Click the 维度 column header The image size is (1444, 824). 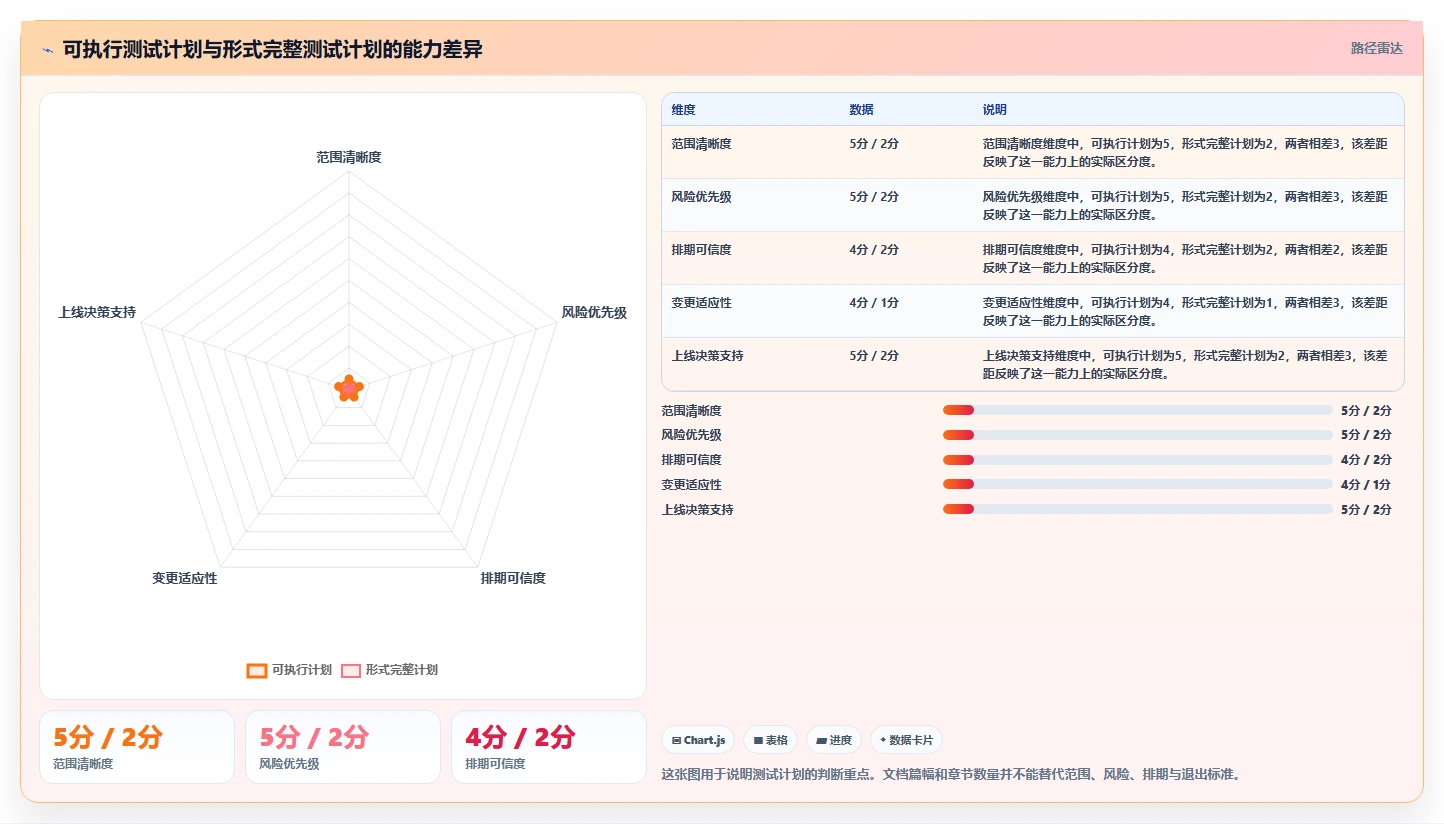coord(684,110)
